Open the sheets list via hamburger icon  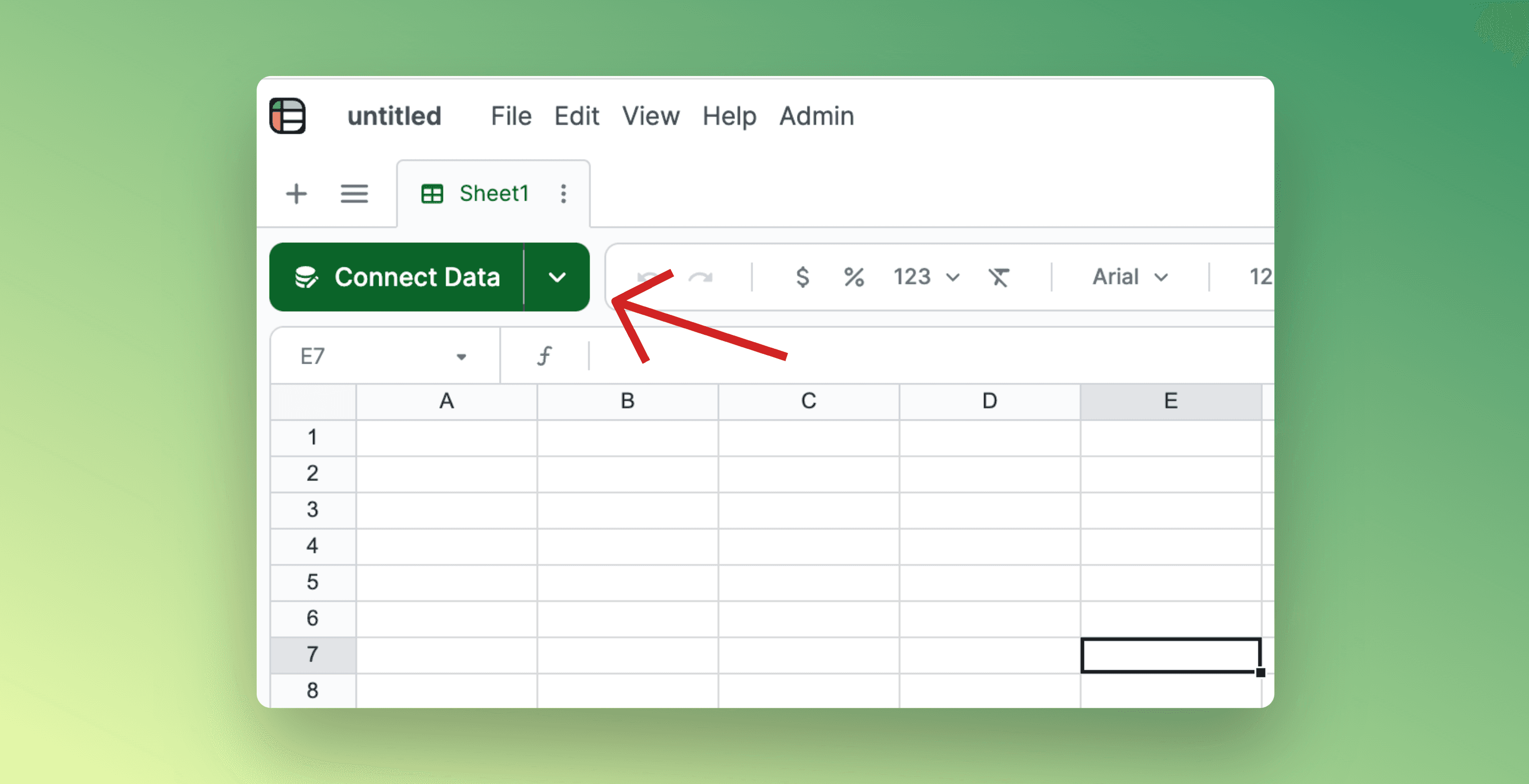(x=354, y=194)
